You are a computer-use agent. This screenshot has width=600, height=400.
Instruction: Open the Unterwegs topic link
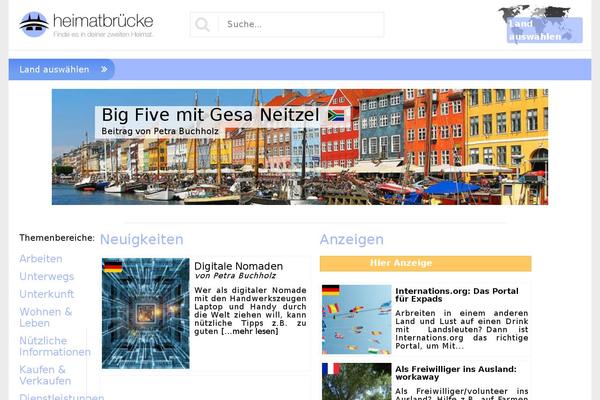pyautogui.click(x=47, y=276)
